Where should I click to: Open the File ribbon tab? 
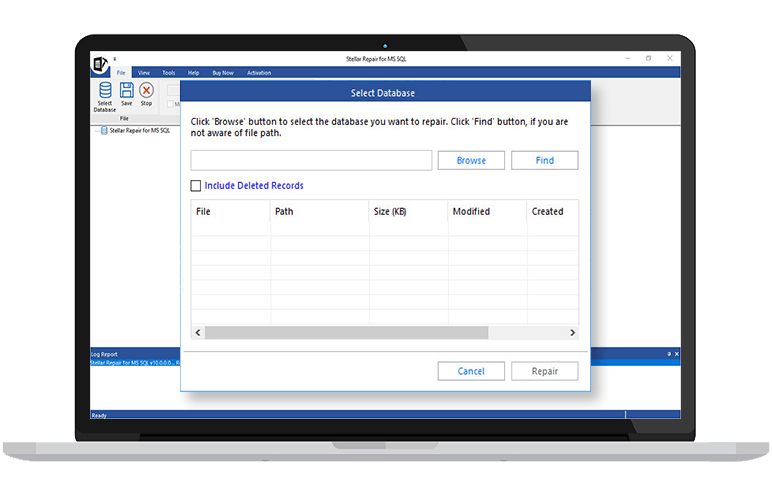pyautogui.click(x=121, y=72)
